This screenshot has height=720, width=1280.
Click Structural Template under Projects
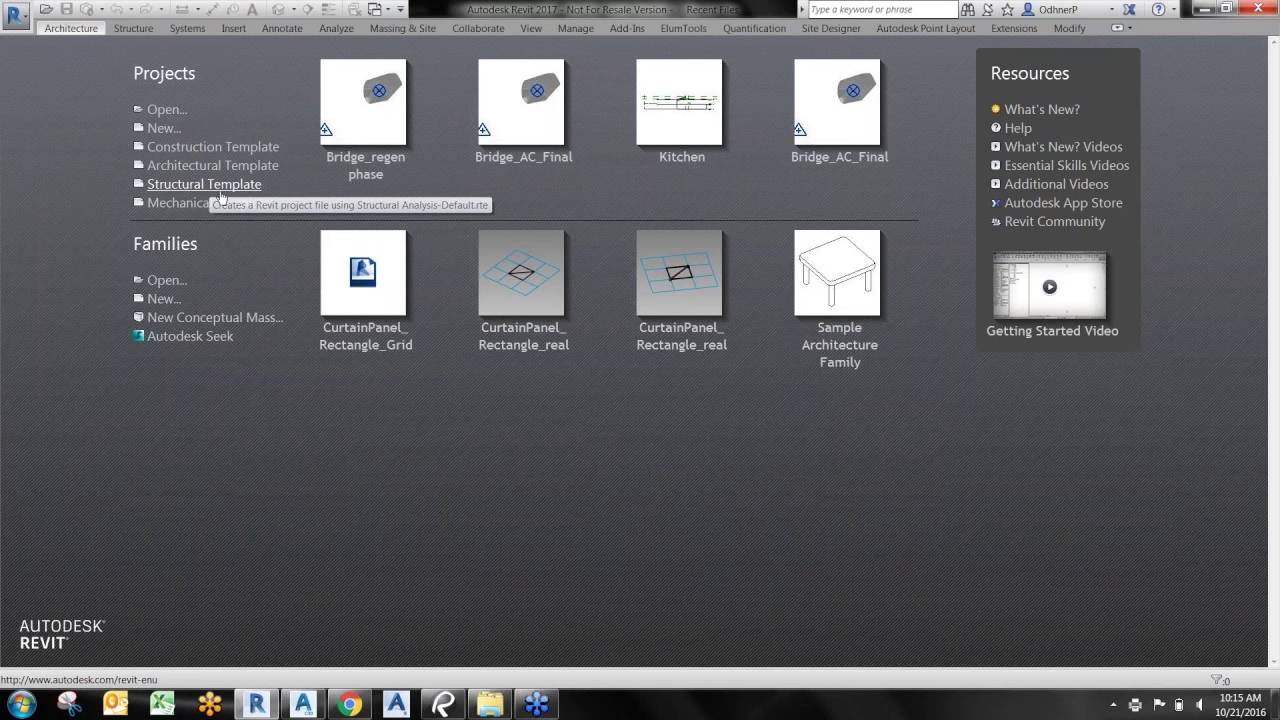204,184
